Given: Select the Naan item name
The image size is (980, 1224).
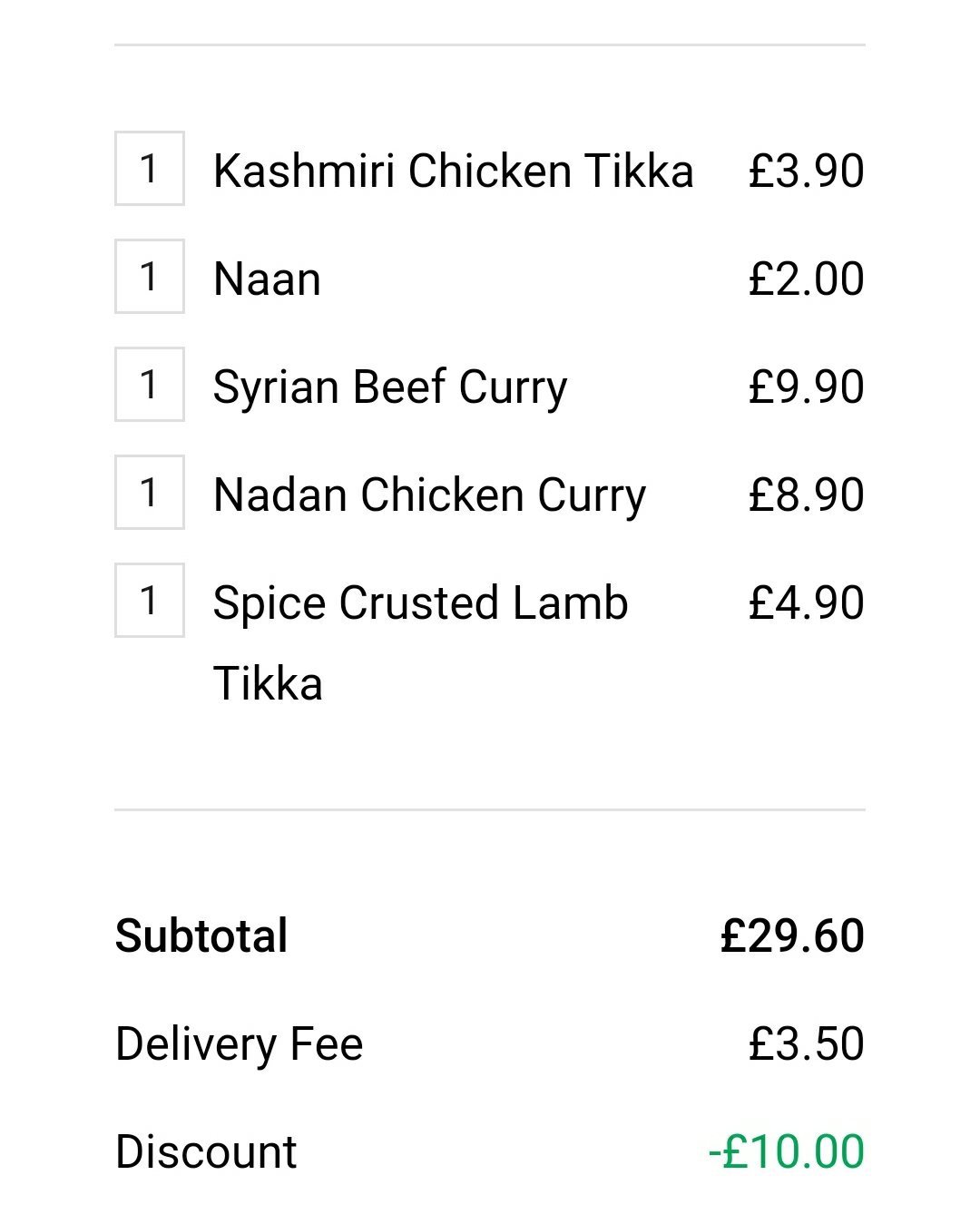Looking at the screenshot, I should coord(267,279).
